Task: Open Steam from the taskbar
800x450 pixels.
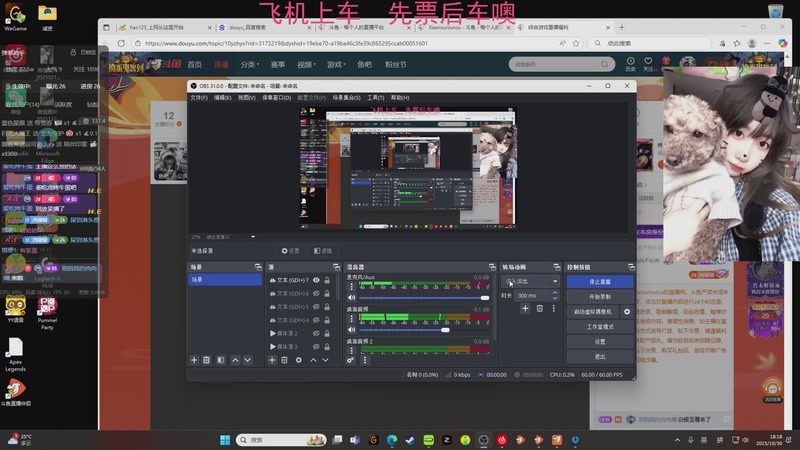Action: pos(410,440)
